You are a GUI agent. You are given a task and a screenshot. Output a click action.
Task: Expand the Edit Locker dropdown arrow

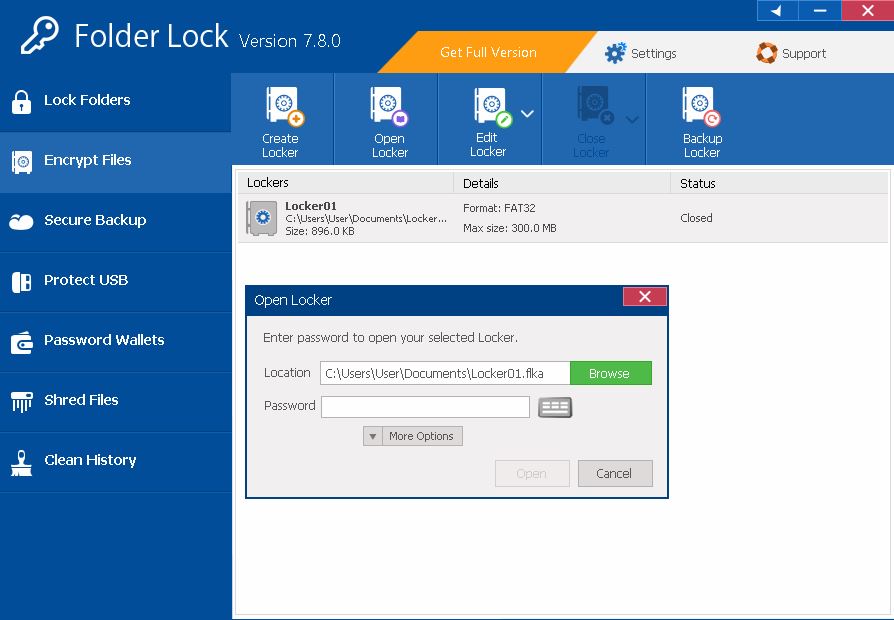527,115
